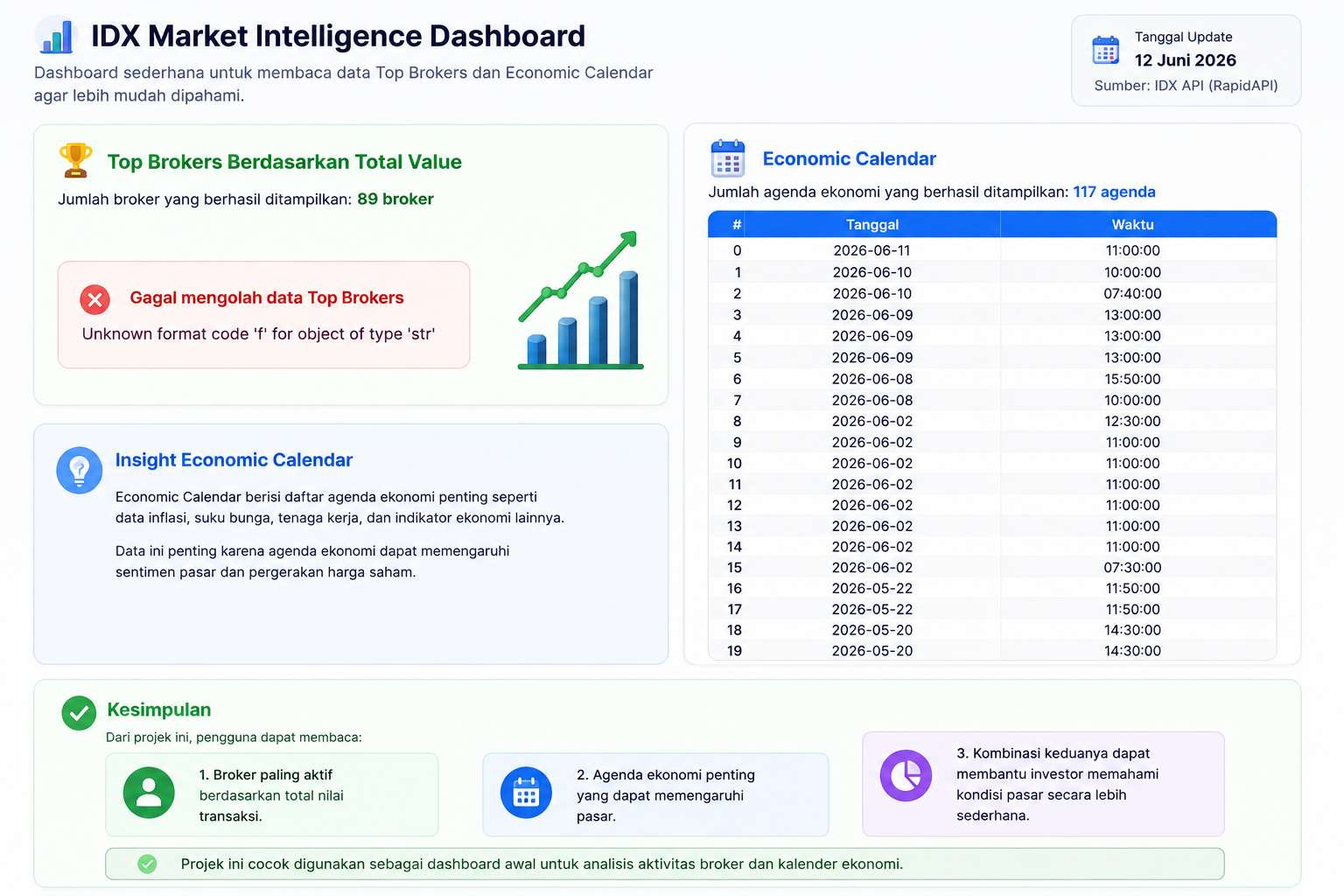Click date '2026-05-20' in row 18
Image resolution: width=1344 pixels, height=896 pixels.
point(872,630)
